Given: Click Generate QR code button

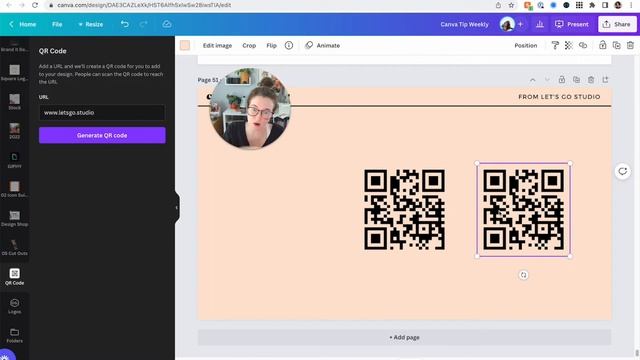Looking at the screenshot, I should click(102, 135).
